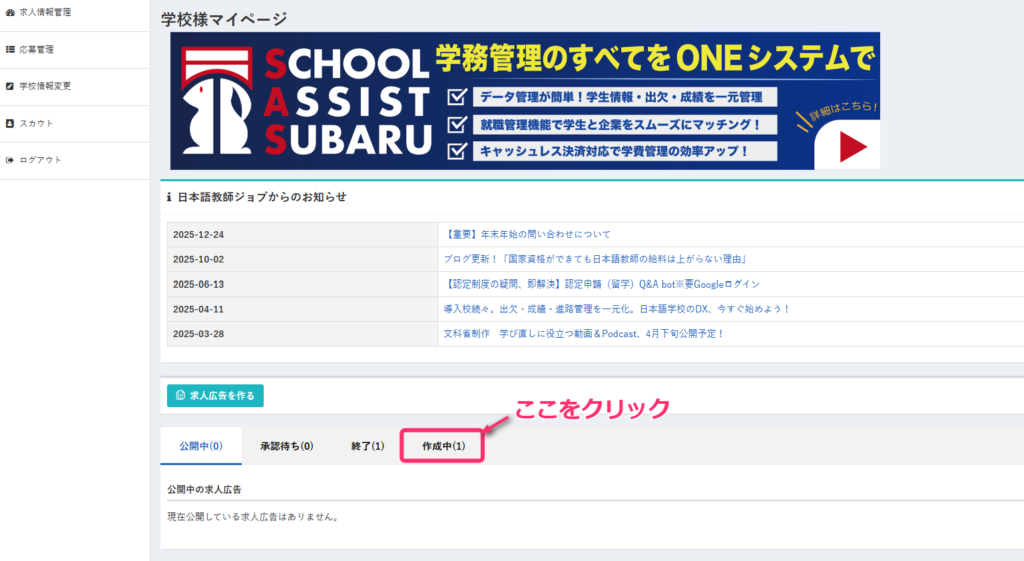Click the 応募管理 list icon
The image size is (1024, 561).
[x=10, y=49]
